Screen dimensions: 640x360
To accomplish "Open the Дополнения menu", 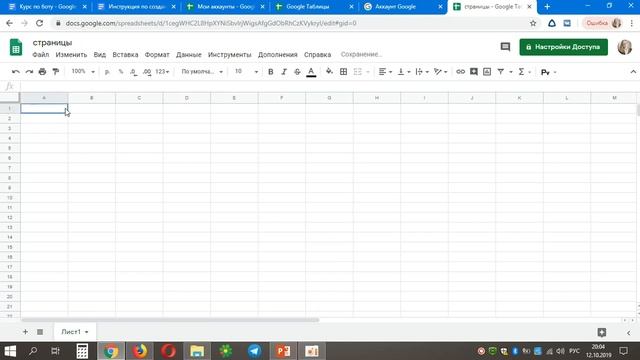I will 278,54.
